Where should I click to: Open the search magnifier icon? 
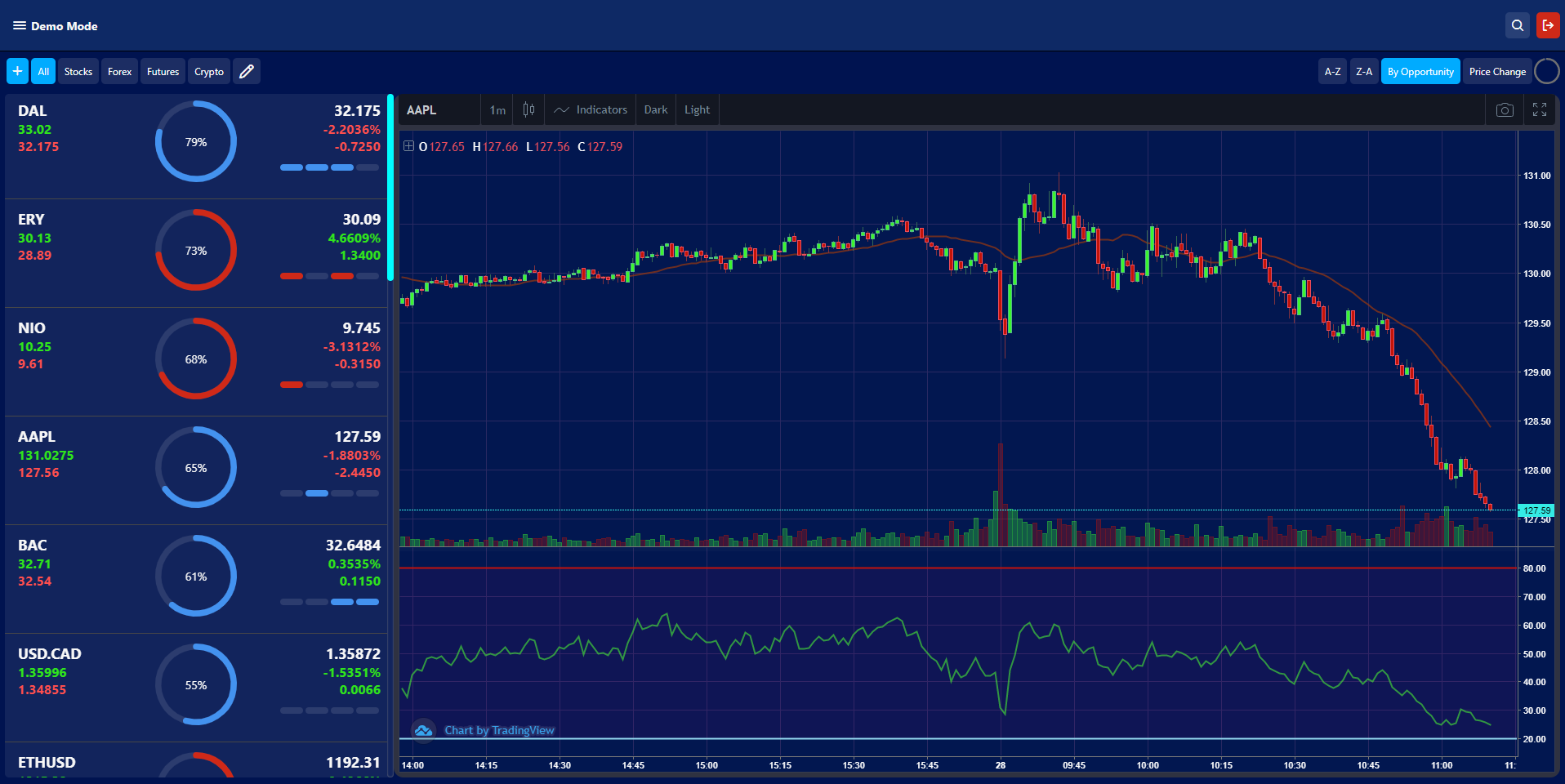pyautogui.click(x=1518, y=25)
